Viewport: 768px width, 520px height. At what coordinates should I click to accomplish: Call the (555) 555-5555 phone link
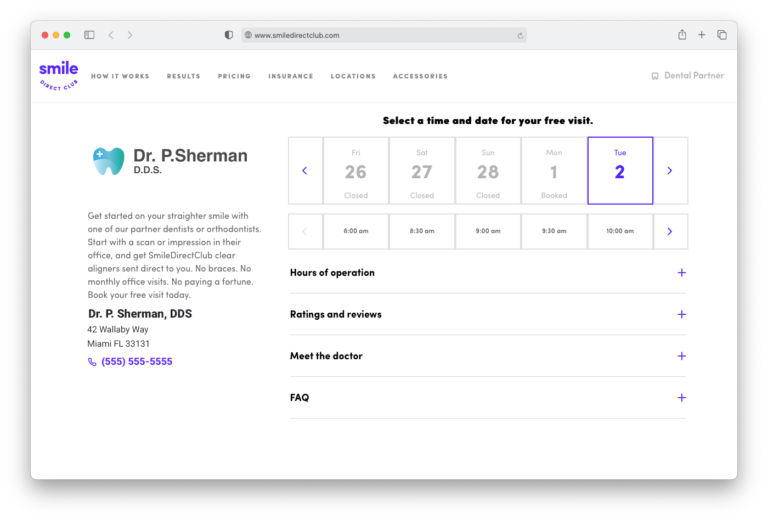click(137, 361)
